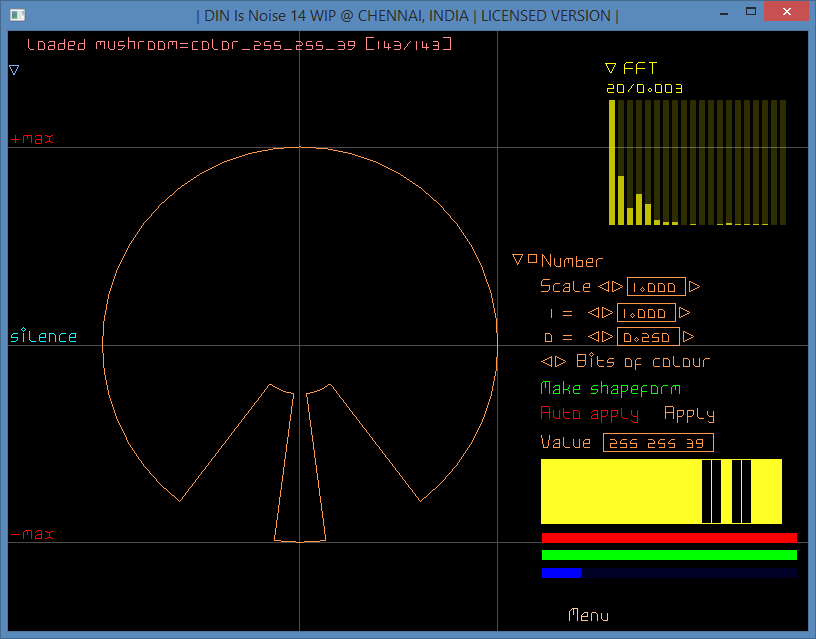The width and height of the screenshot is (816, 639).
Task: Increase Scale with right stepper arrow
Action: click(x=693, y=286)
